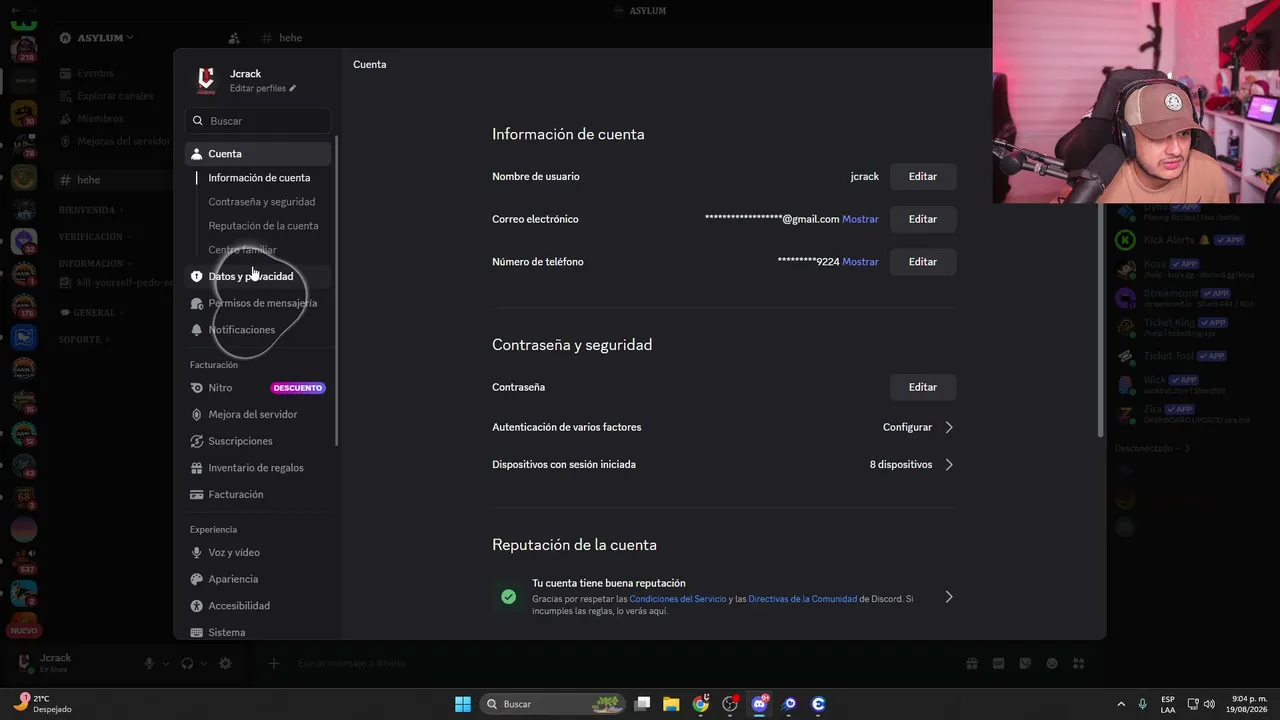This screenshot has width=1280, height=720.
Task: Open user settings gear in user panel
Action: click(225, 664)
